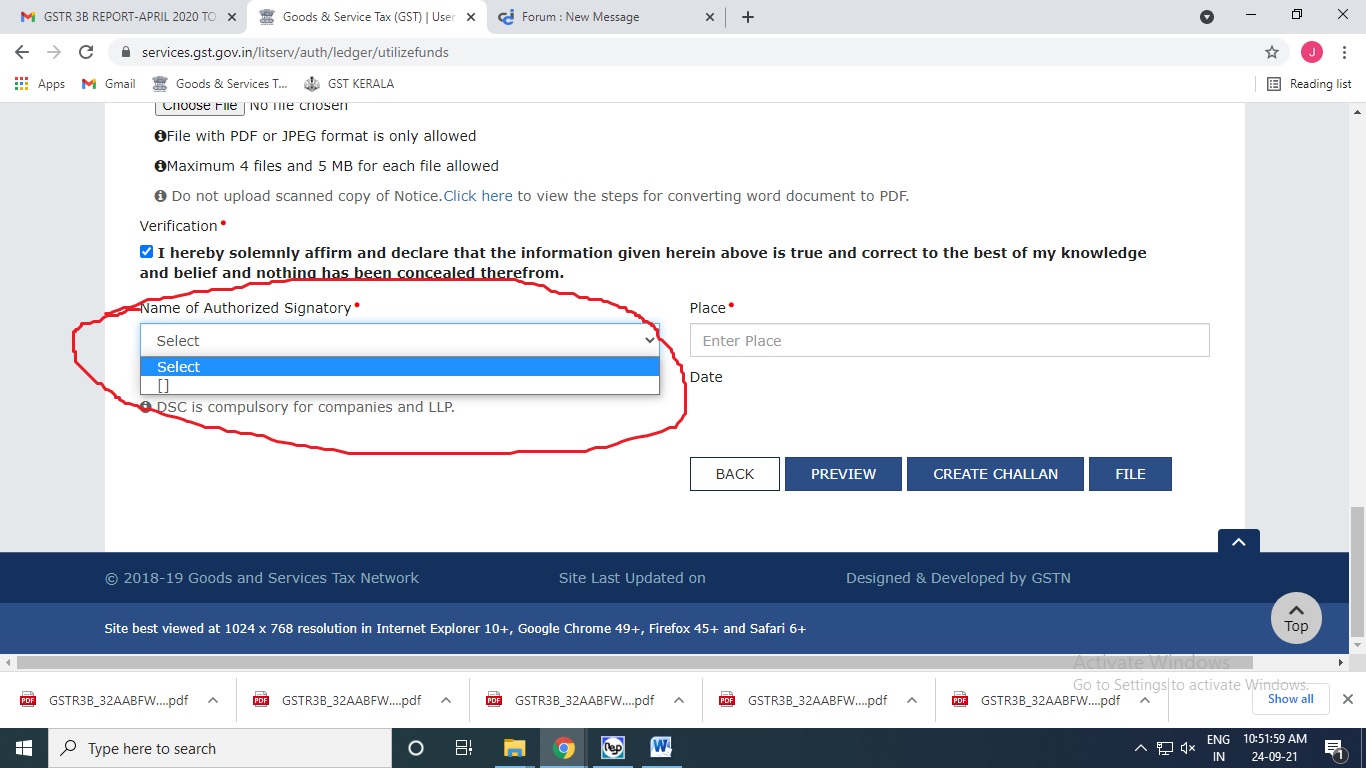This screenshot has width=1366, height=768.
Task: Expand Name of Authorized Signatory dropdown
Action: (399, 341)
